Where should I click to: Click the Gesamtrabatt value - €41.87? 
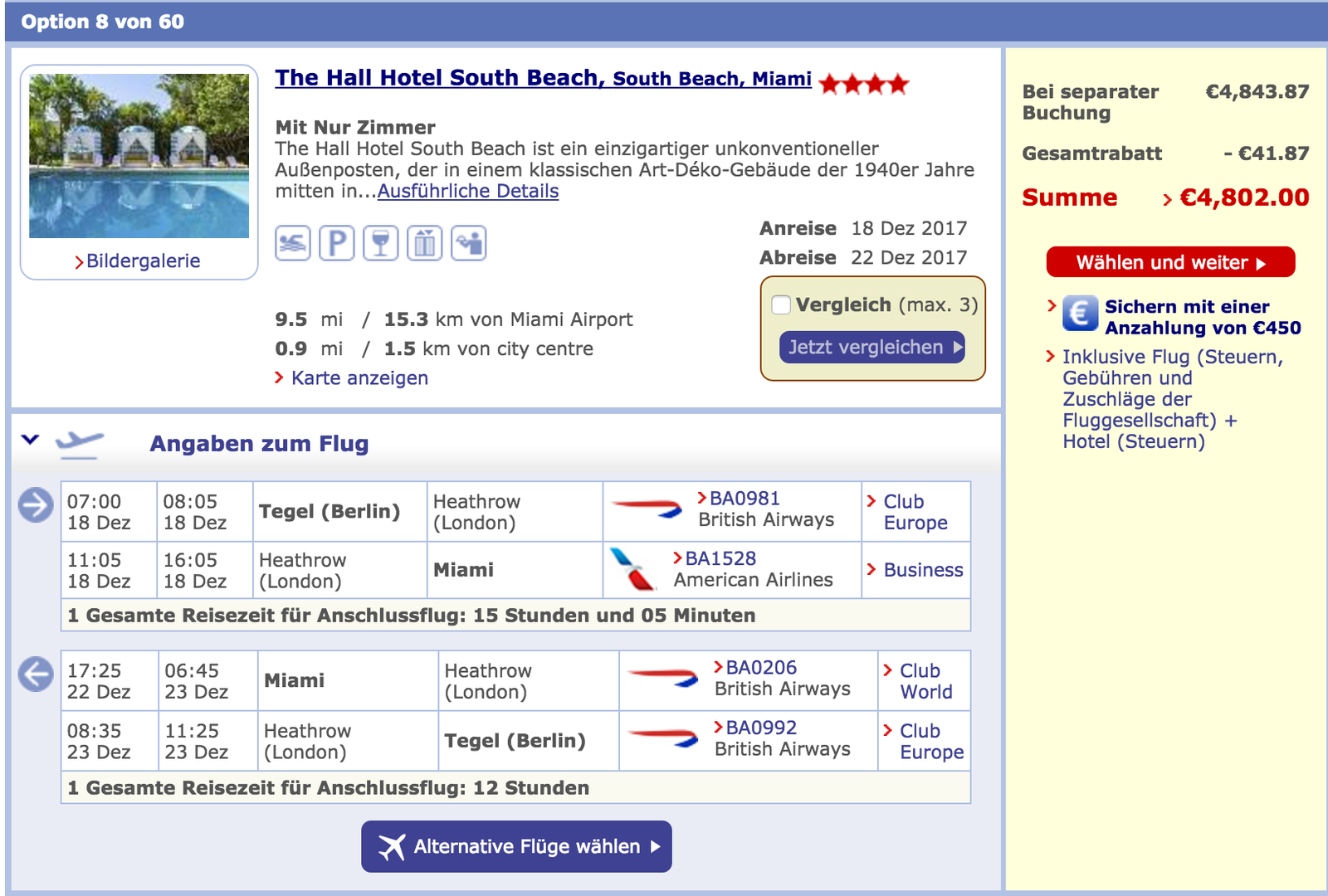click(x=1267, y=153)
